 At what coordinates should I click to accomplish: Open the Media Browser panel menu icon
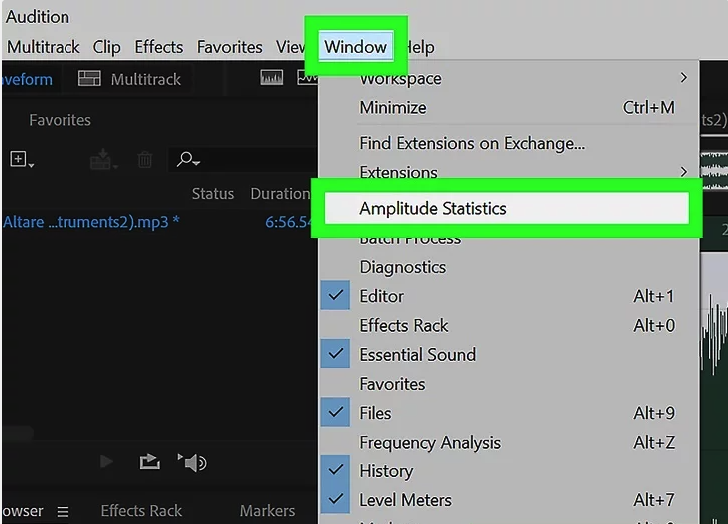[63, 511]
